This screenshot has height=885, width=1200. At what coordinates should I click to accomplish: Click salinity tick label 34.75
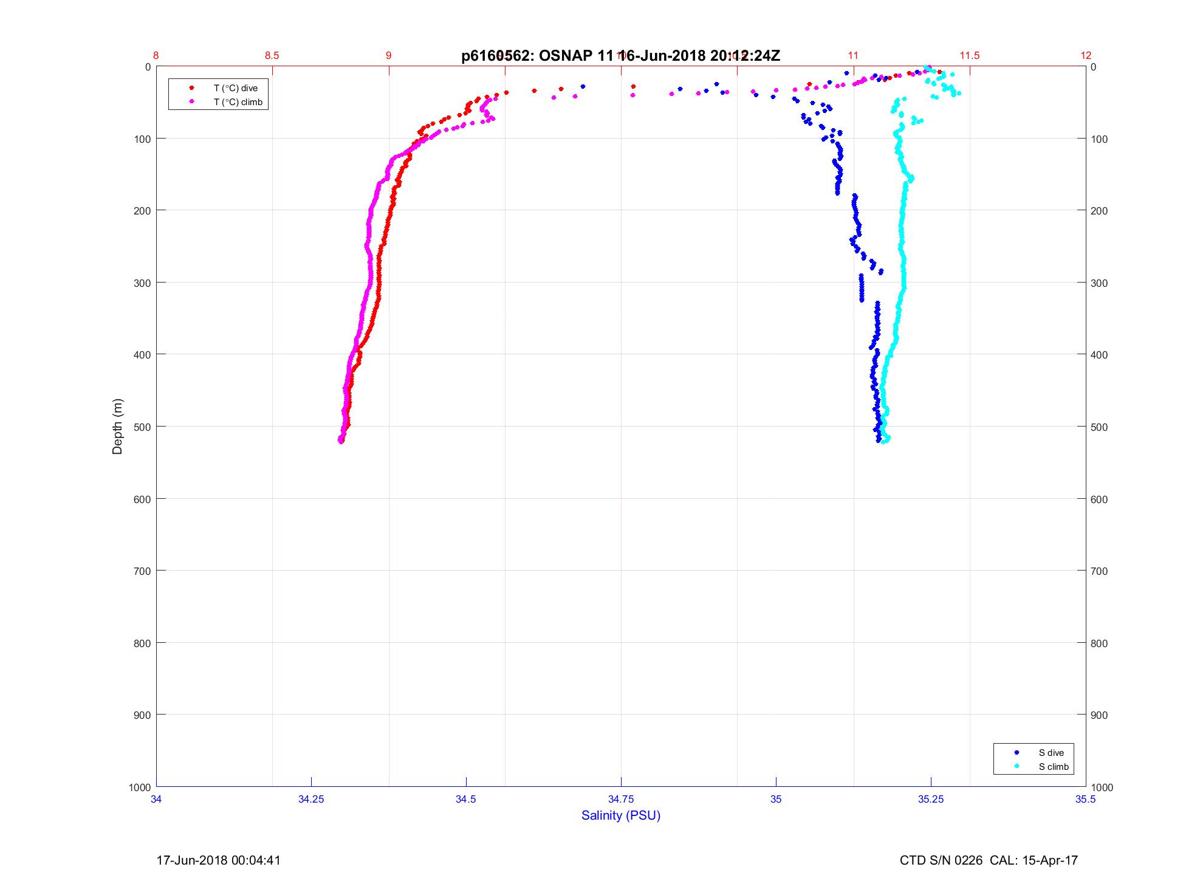(621, 799)
